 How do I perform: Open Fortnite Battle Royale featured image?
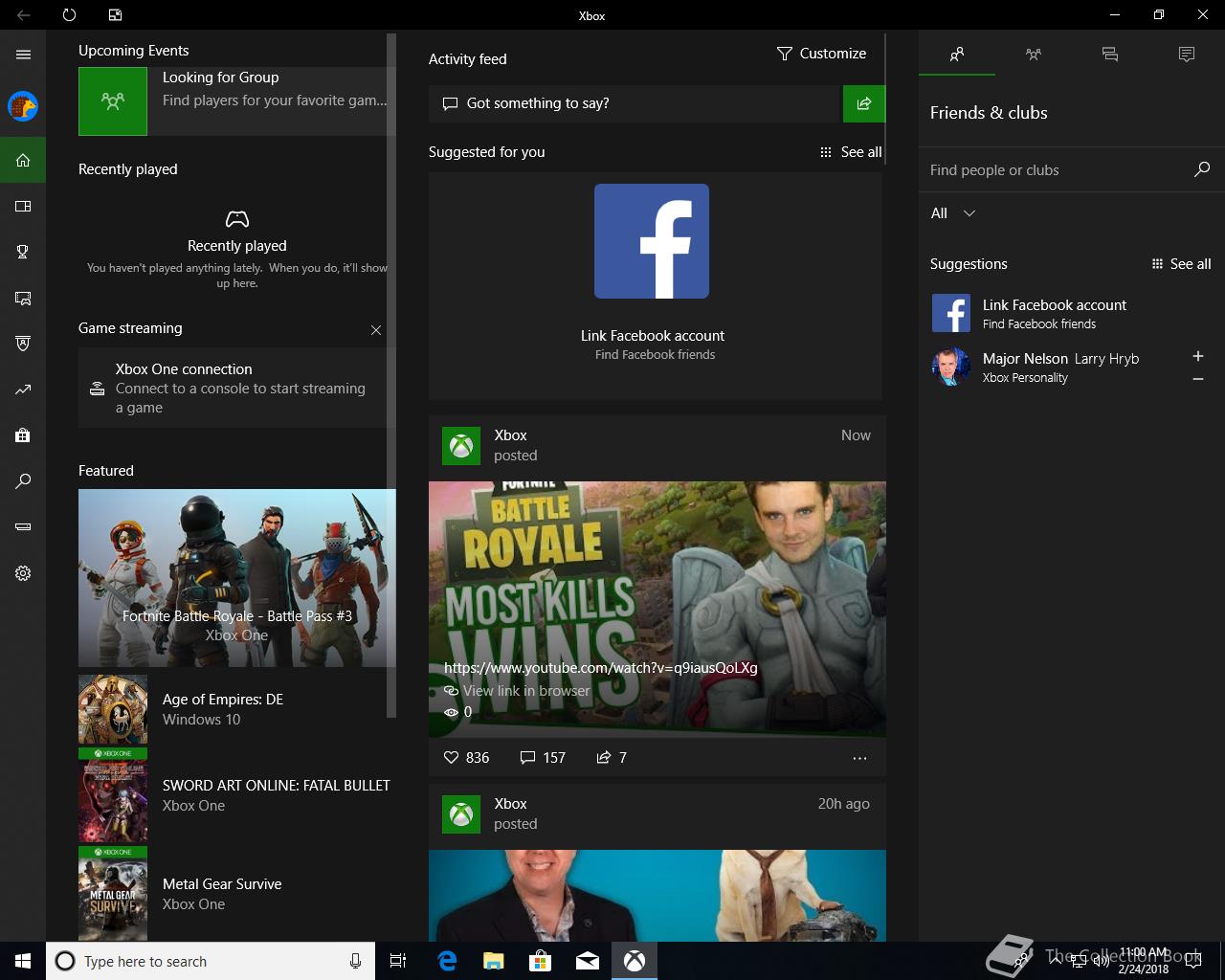tap(237, 578)
